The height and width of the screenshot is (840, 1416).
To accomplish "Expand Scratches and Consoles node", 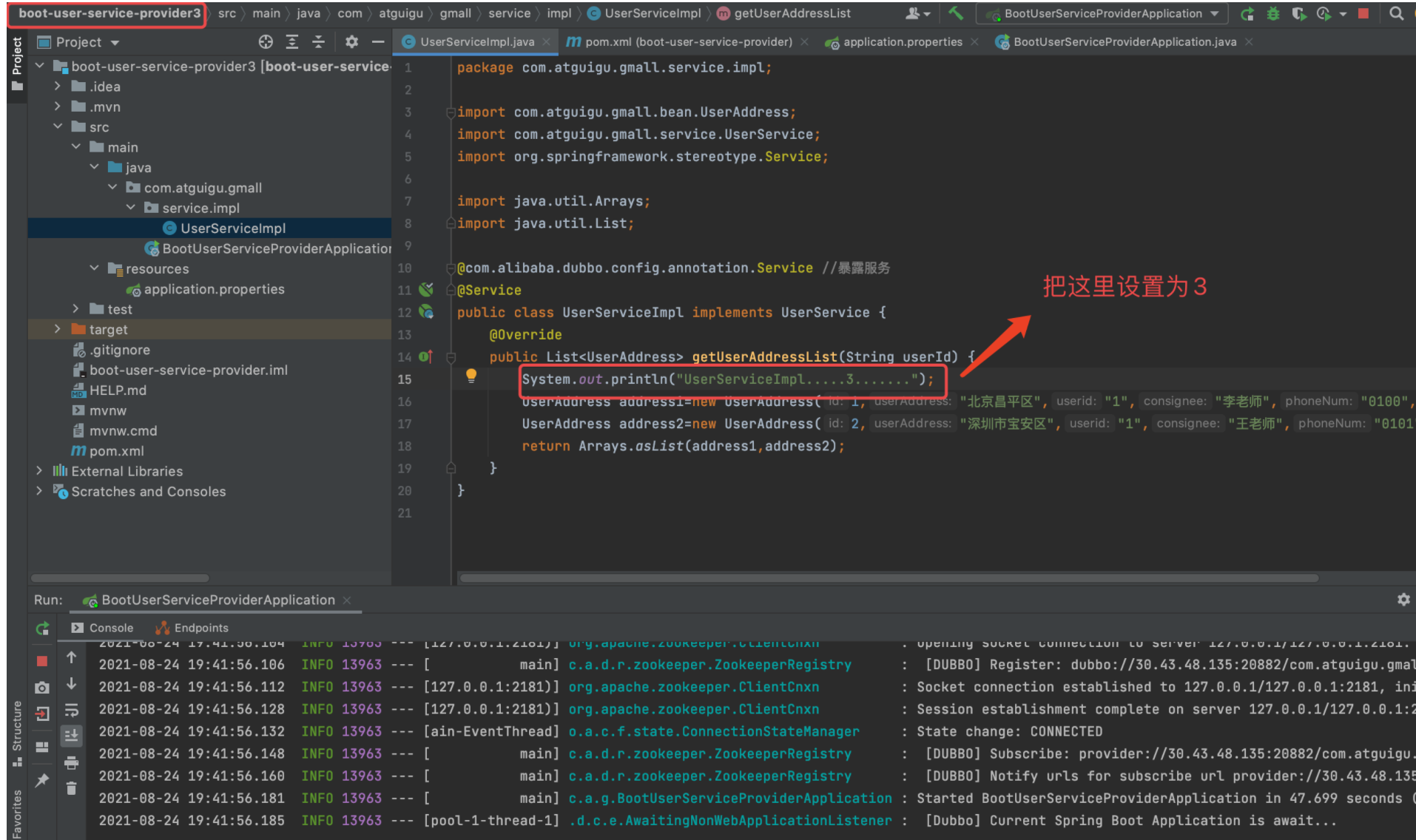I will coord(40,491).
